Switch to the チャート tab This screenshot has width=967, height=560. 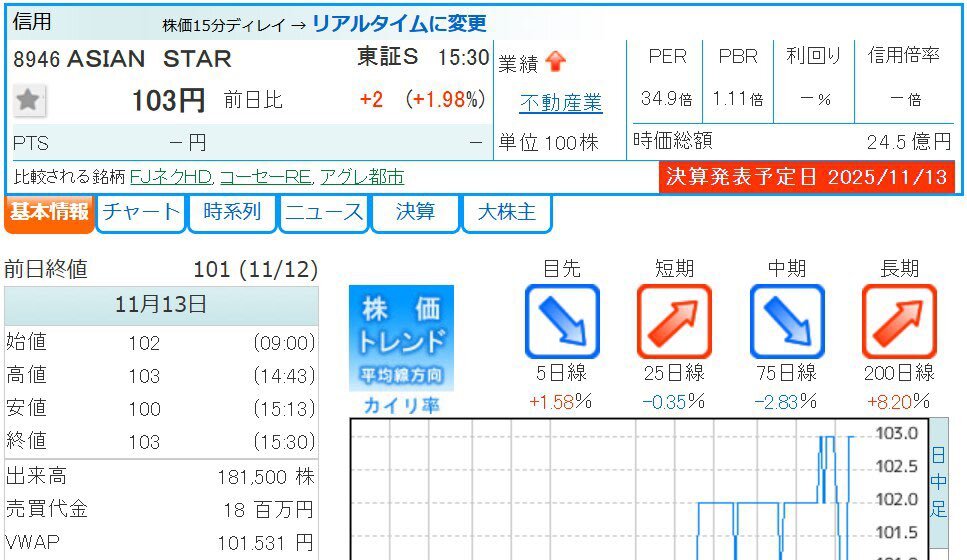[141, 213]
